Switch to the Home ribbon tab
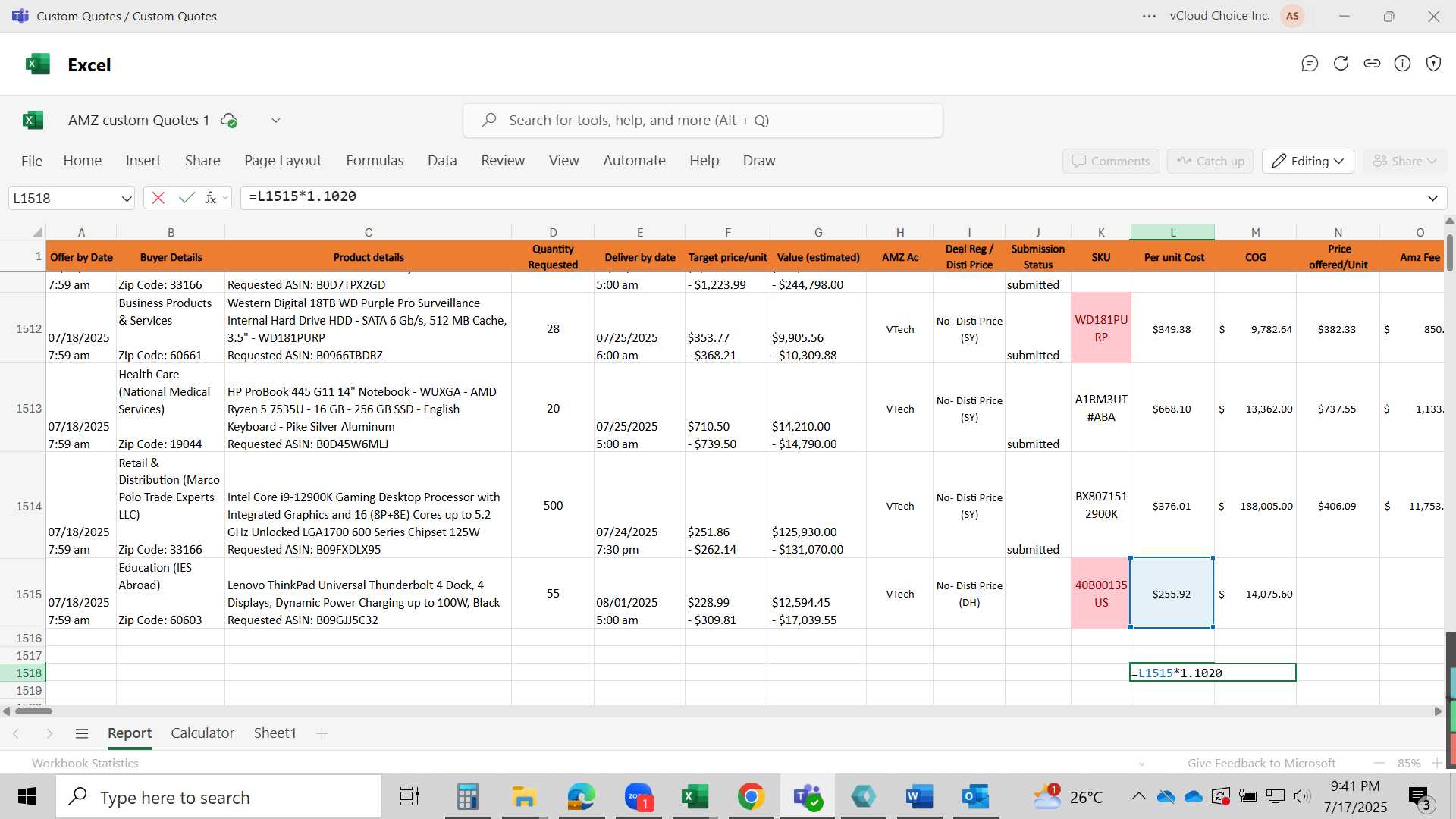The height and width of the screenshot is (819, 1456). pyautogui.click(x=83, y=161)
